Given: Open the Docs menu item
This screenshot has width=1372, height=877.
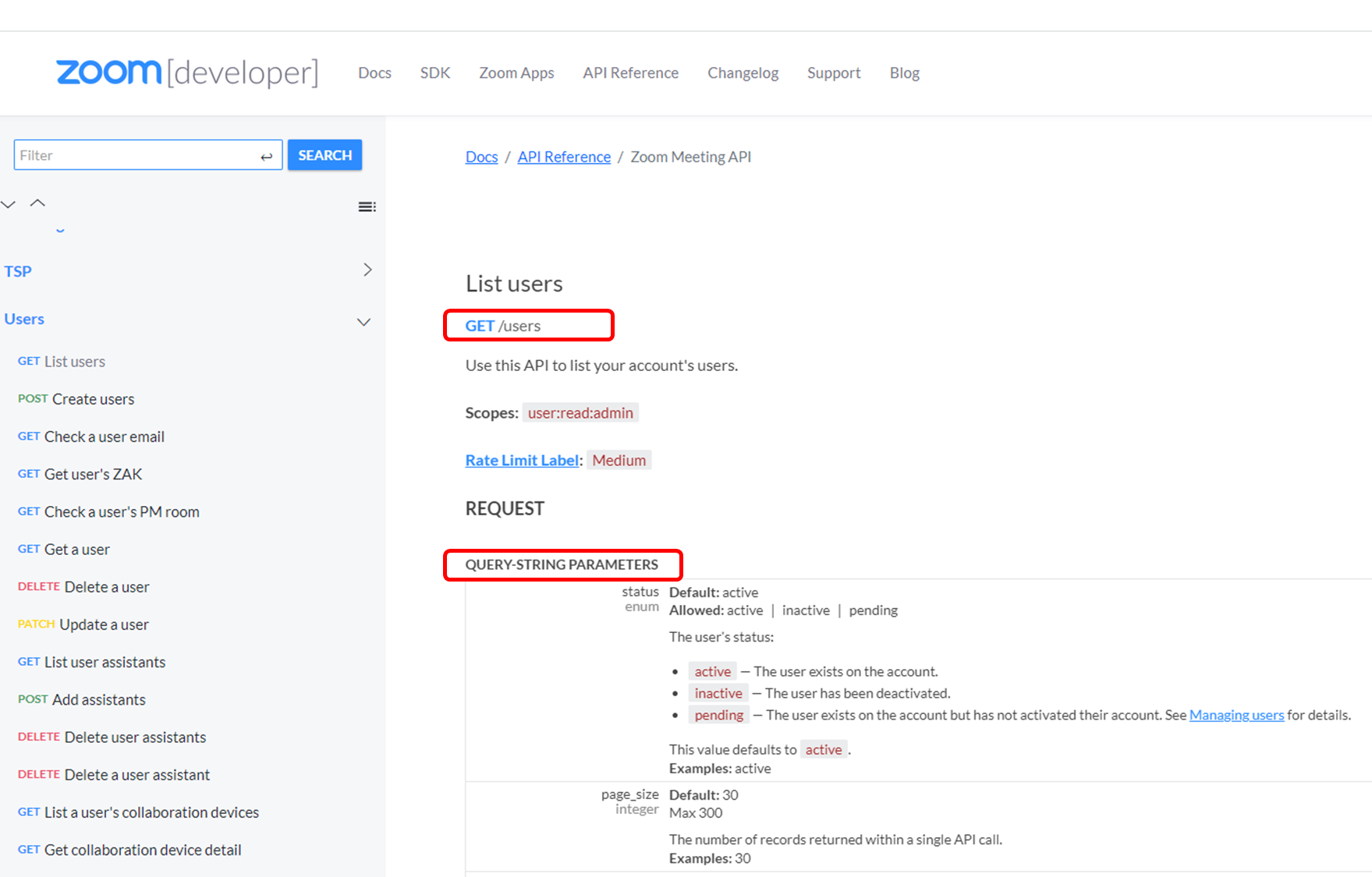Looking at the screenshot, I should pyautogui.click(x=374, y=72).
